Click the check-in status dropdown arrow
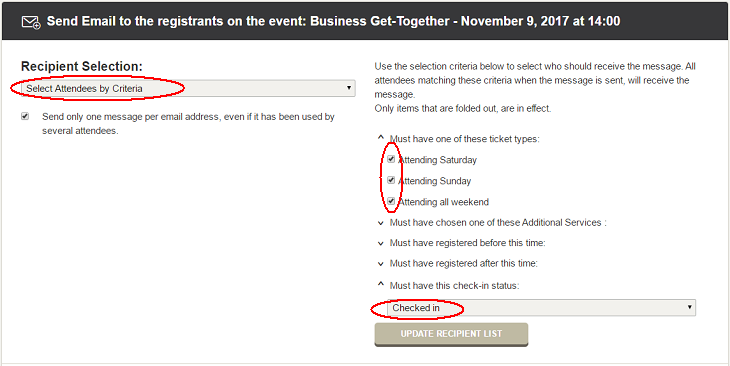This screenshot has height=366, width=730. [689, 307]
